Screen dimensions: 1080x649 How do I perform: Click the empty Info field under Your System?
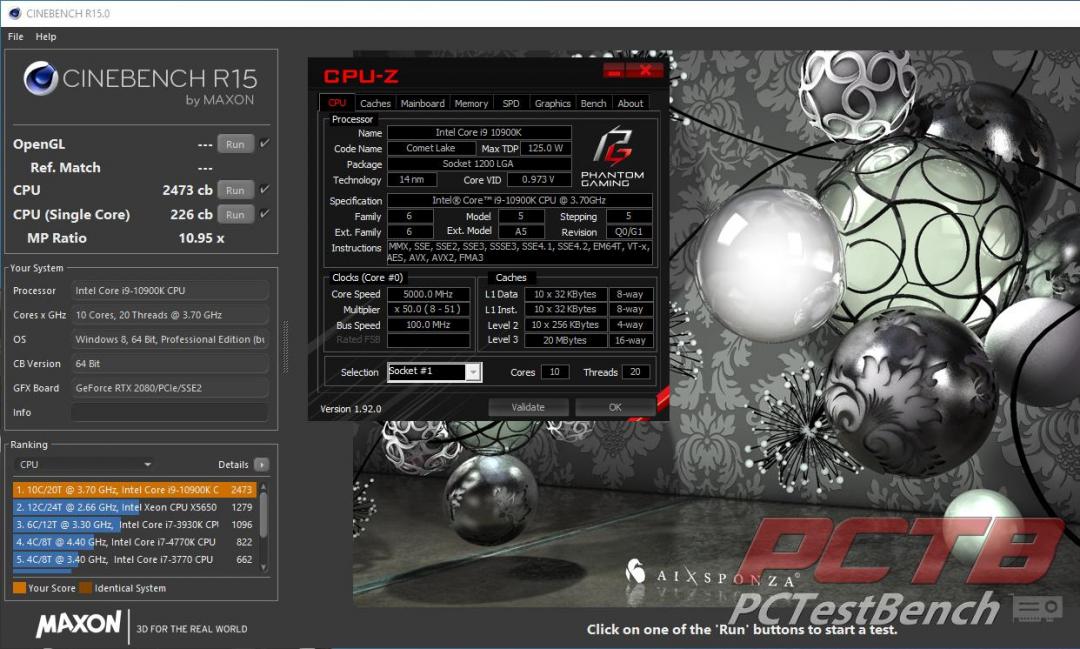pos(169,412)
